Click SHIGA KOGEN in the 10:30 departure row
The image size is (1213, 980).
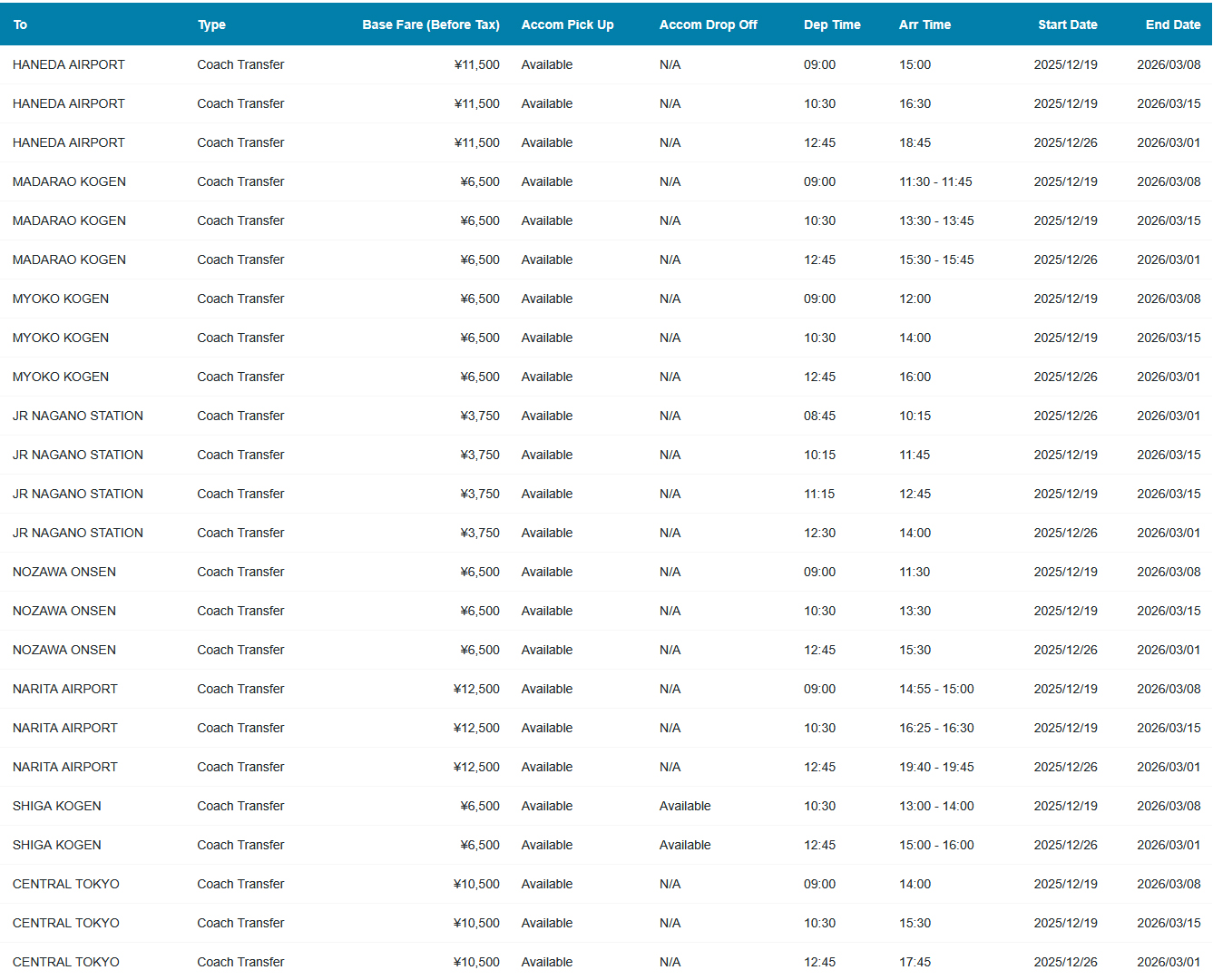[57, 806]
